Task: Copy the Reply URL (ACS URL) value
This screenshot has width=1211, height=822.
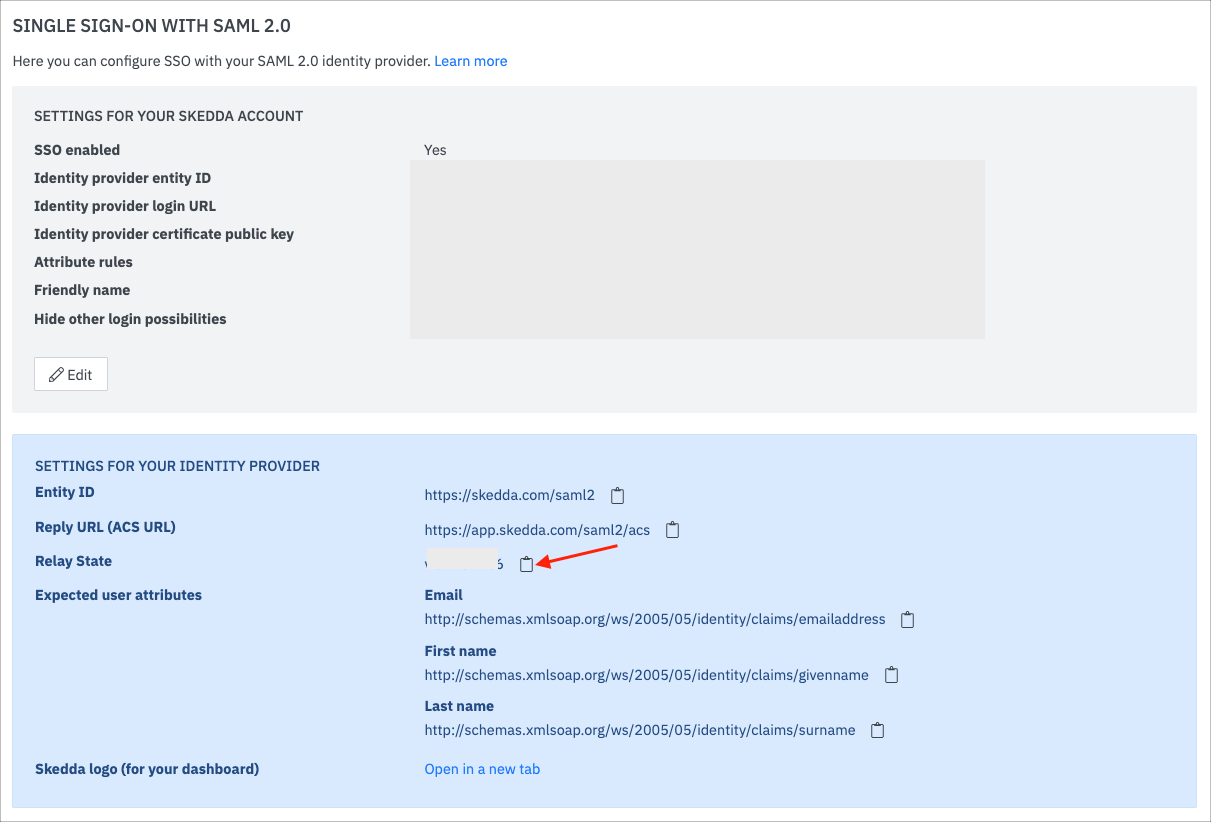Action: 673,530
